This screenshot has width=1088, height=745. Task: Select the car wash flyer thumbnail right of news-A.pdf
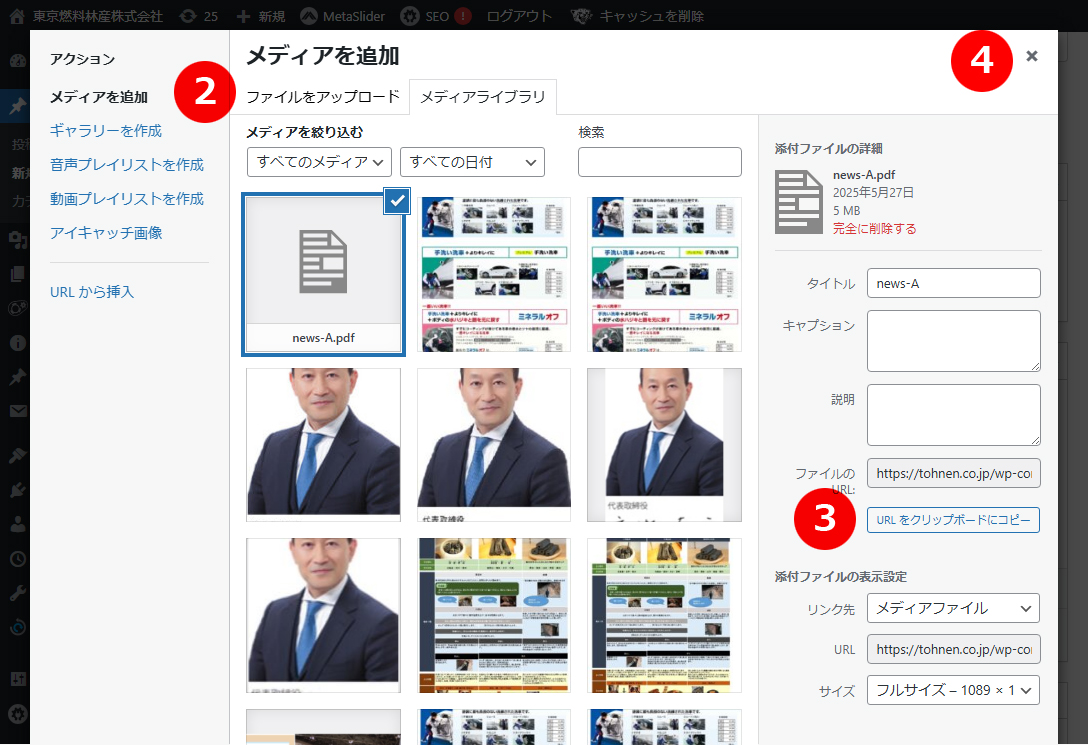pos(493,275)
